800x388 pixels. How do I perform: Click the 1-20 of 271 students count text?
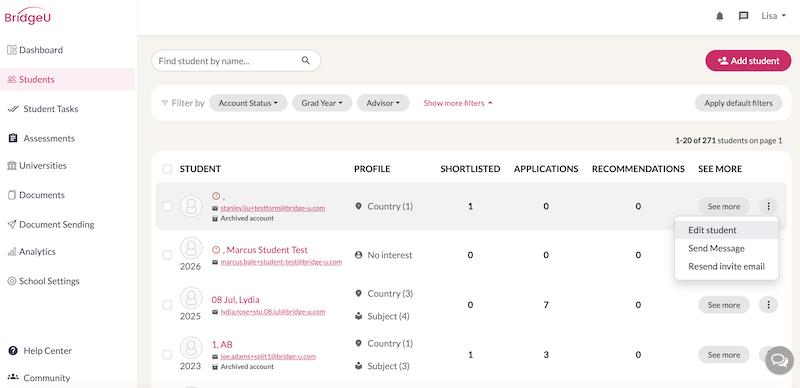[729, 140]
